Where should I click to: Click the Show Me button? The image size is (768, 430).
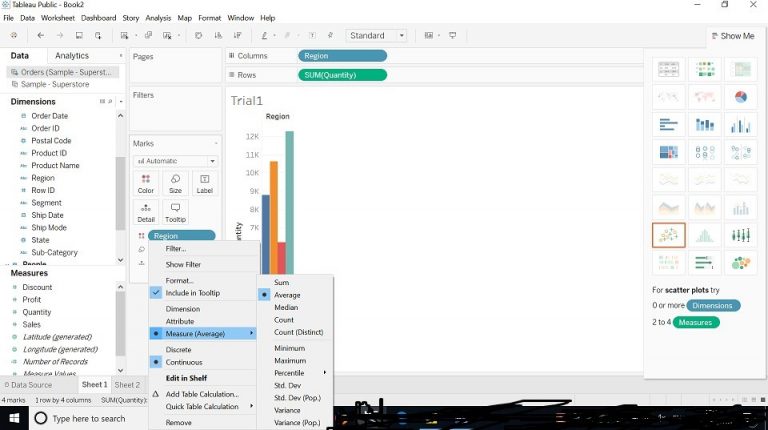click(x=733, y=36)
